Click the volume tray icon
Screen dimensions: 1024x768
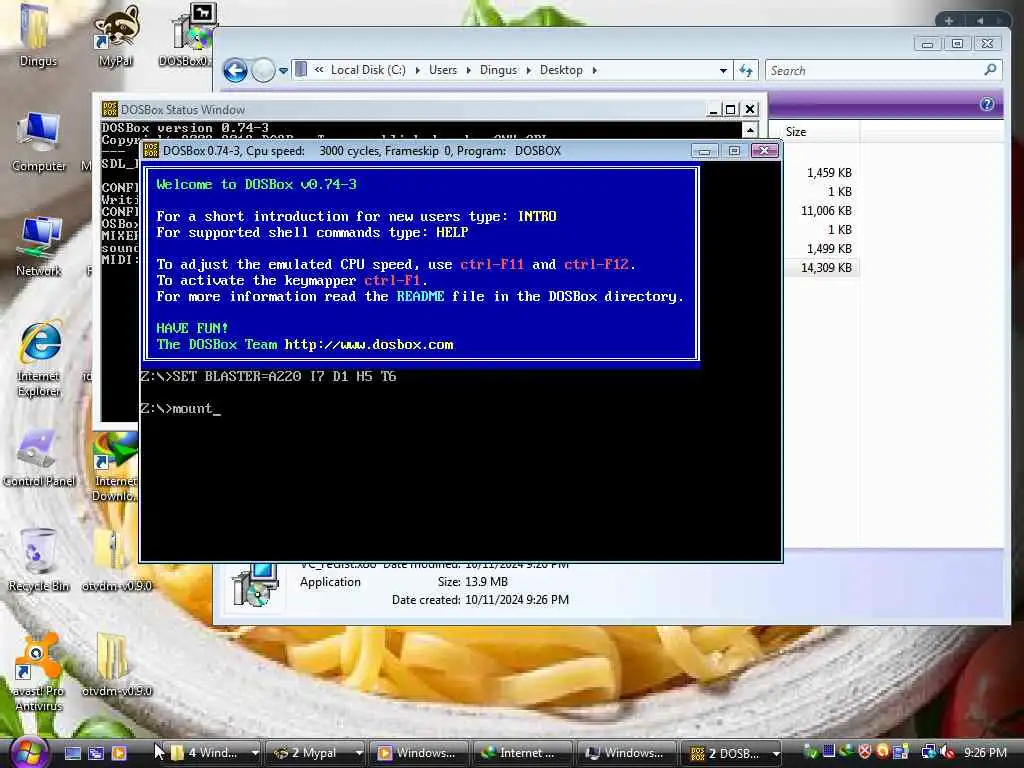946,753
